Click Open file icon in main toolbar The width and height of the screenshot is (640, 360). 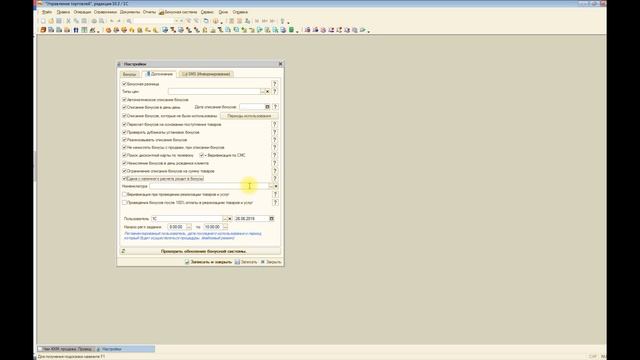[51, 21]
